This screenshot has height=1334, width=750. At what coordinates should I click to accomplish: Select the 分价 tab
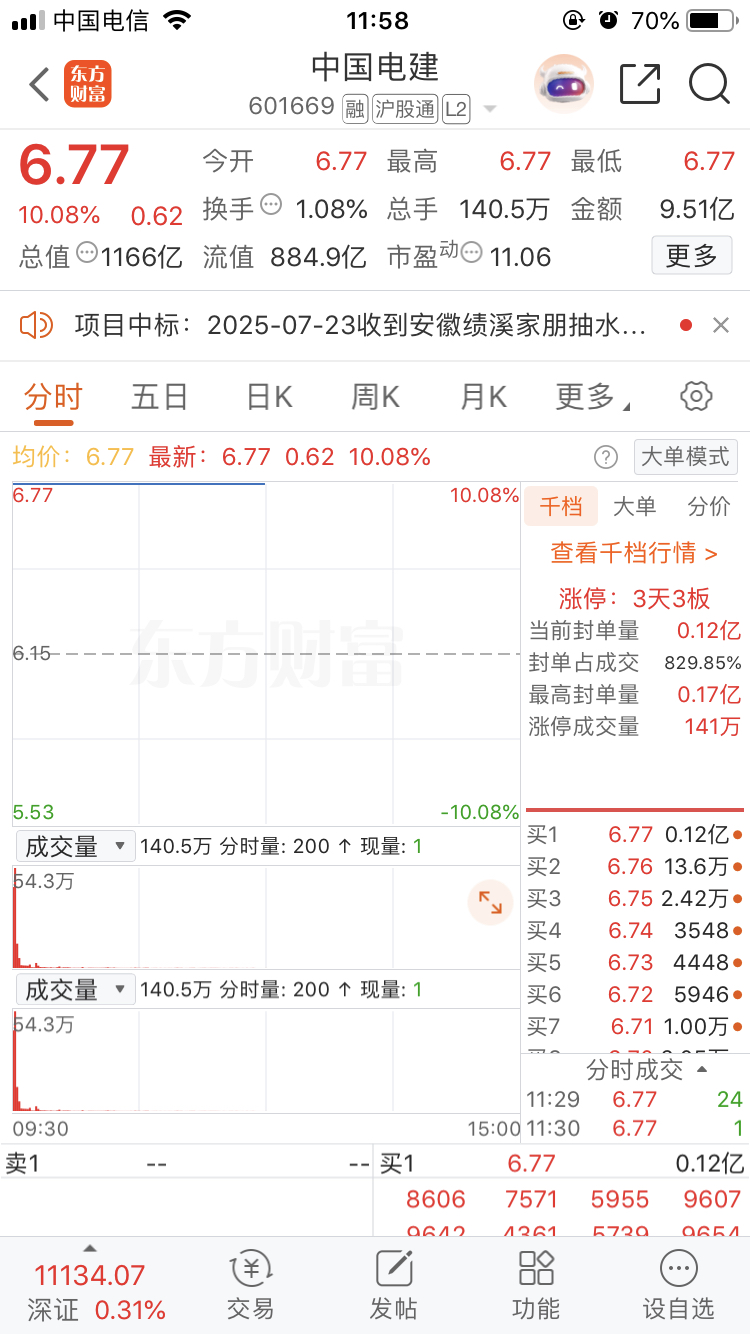(x=709, y=506)
